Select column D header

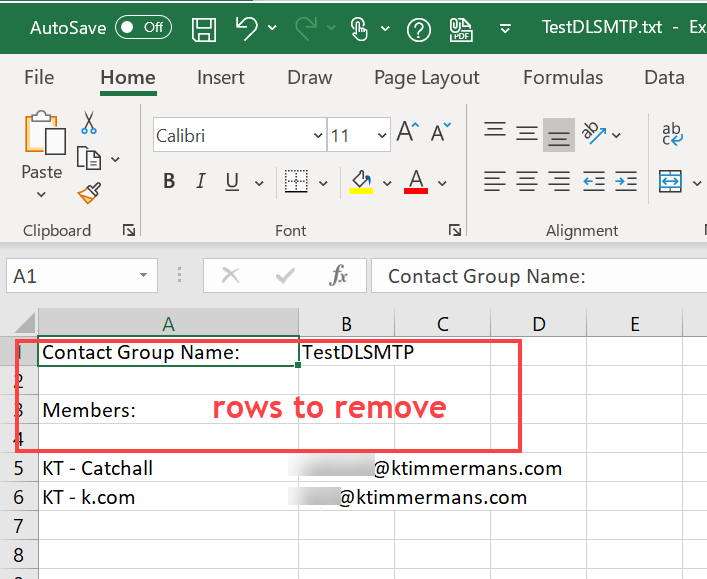(x=538, y=323)
